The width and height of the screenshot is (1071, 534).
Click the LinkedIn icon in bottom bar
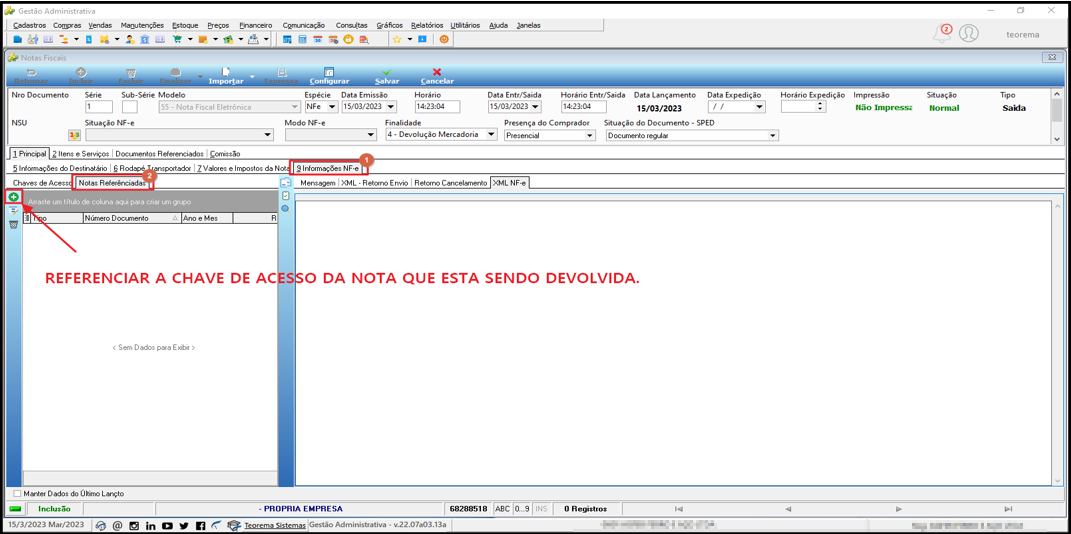(150, 526)
